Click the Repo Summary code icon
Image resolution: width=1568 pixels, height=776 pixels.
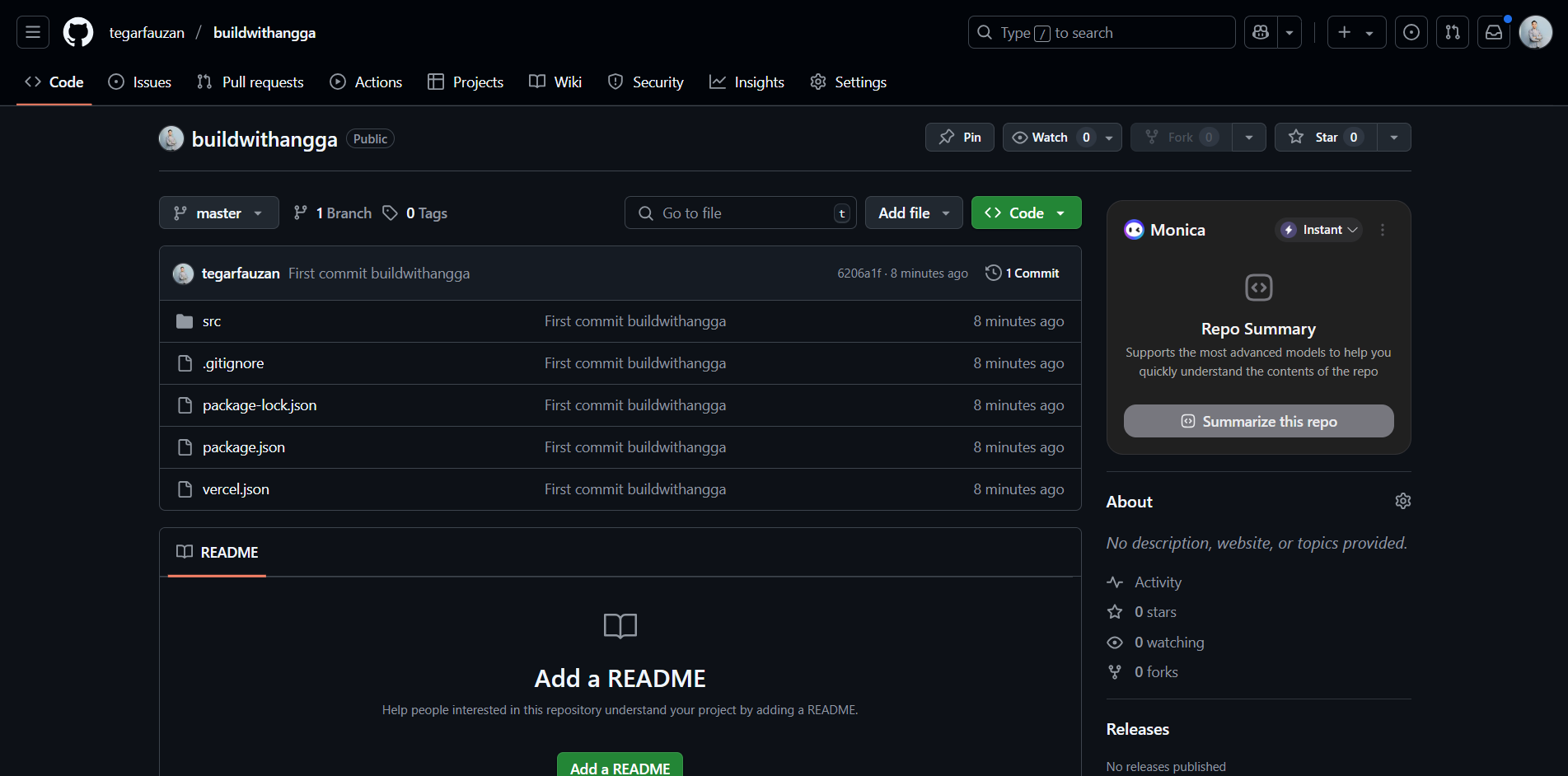pos(1258,287)
